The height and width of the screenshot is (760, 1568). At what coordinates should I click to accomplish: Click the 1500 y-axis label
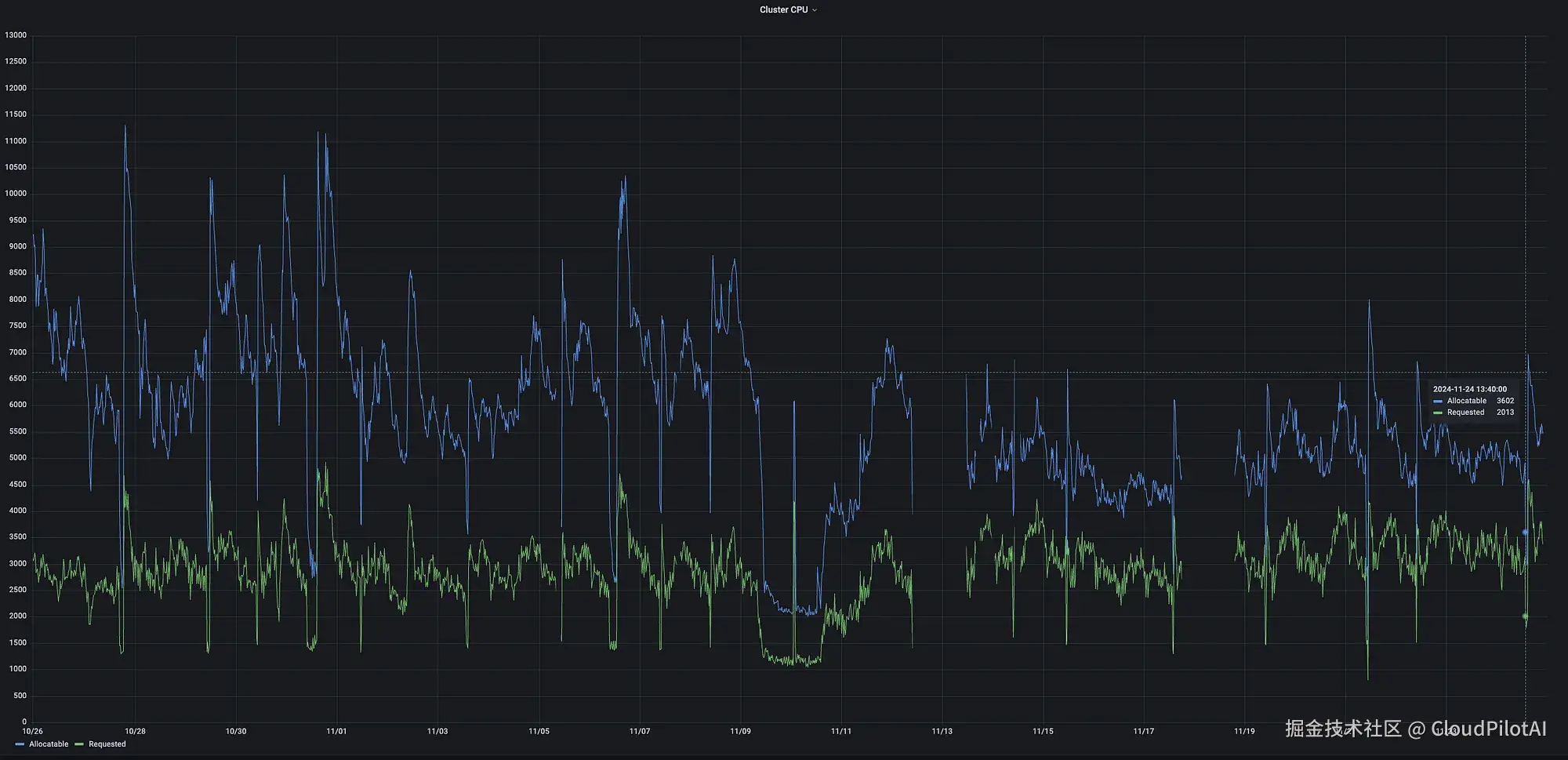click(x=17, y=642)
